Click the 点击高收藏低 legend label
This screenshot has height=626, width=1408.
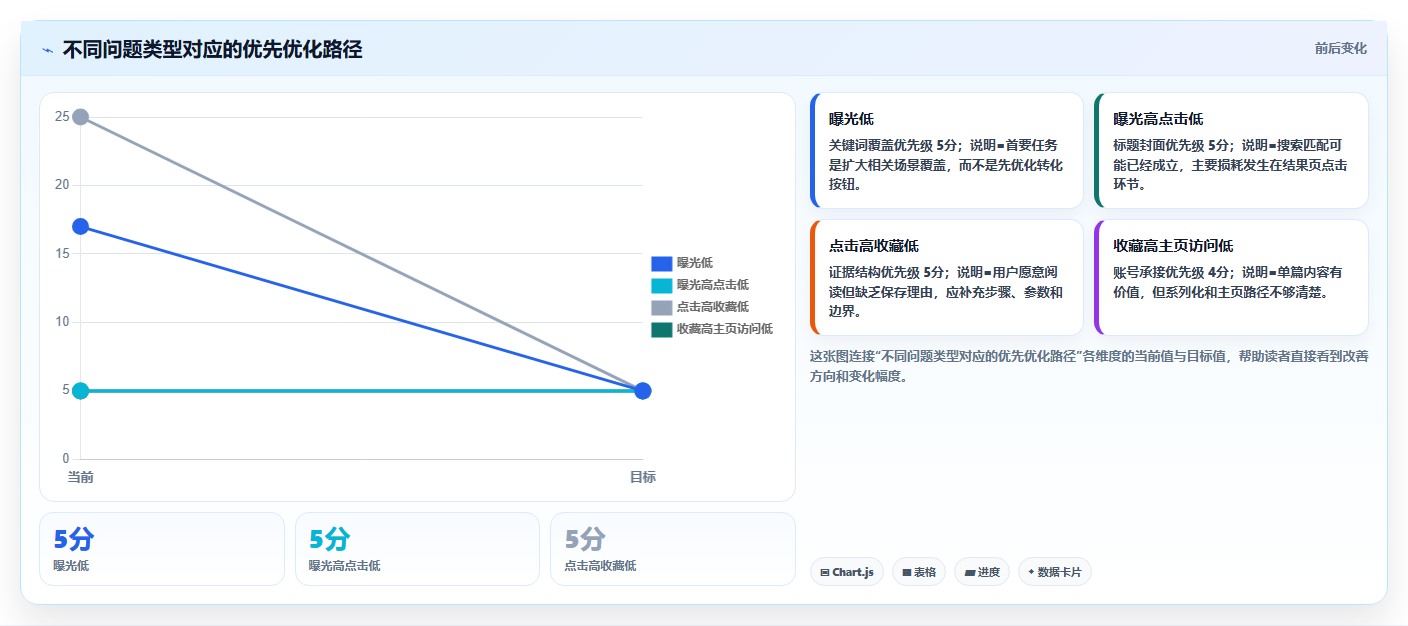713,307
